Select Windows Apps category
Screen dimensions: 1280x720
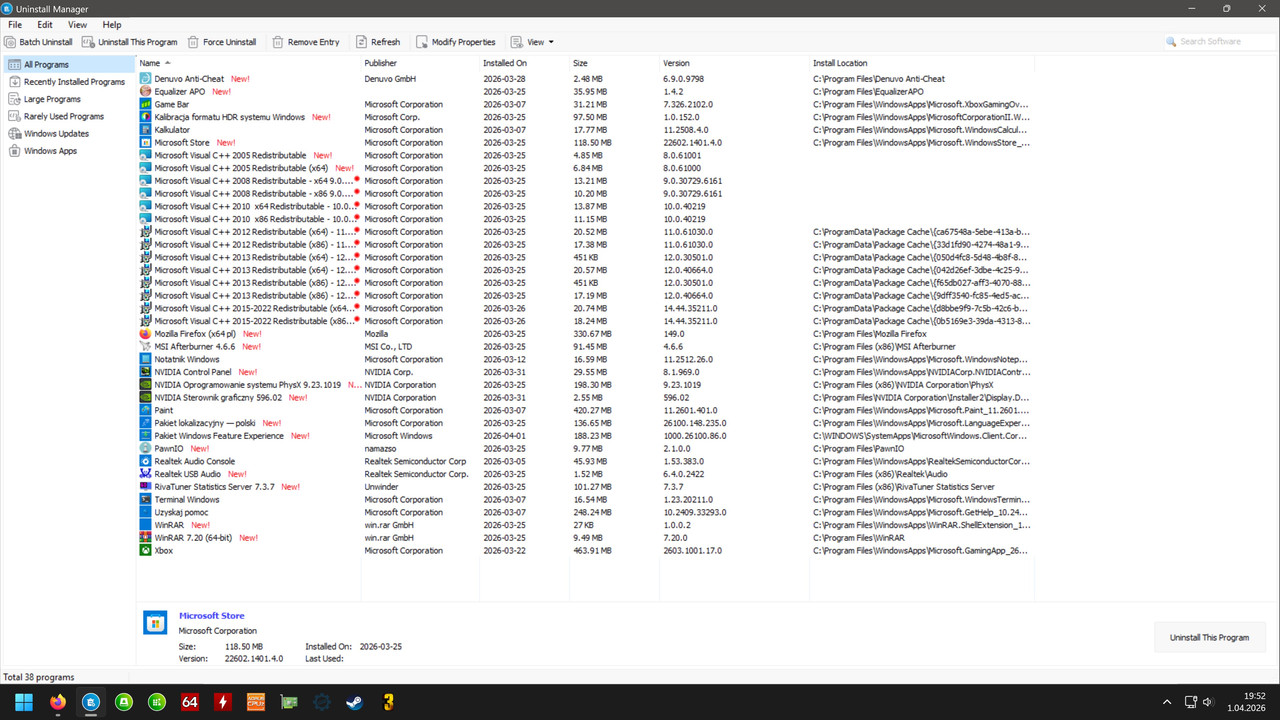[x=68, y=151]
